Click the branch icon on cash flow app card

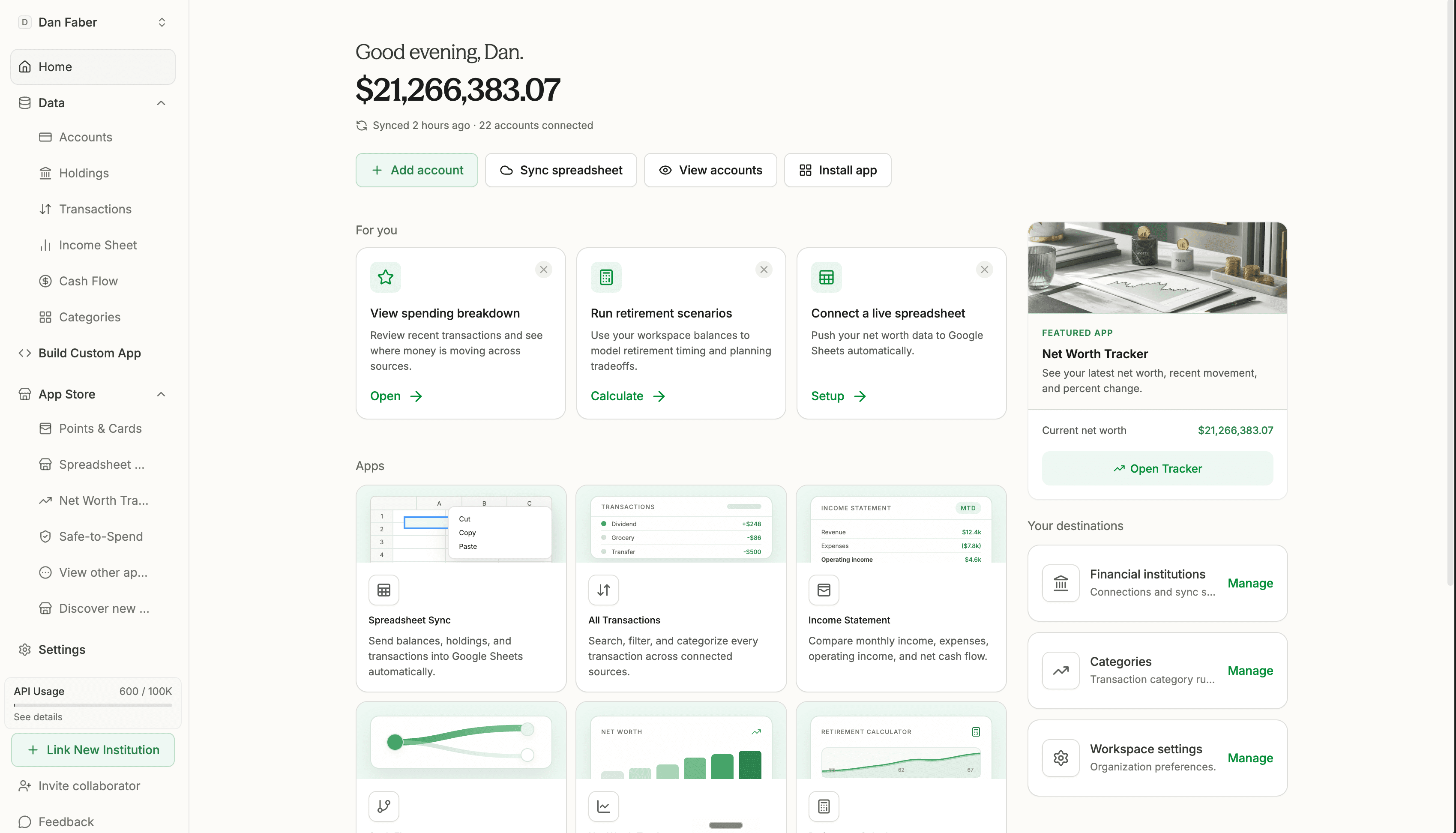coord(384,807)
